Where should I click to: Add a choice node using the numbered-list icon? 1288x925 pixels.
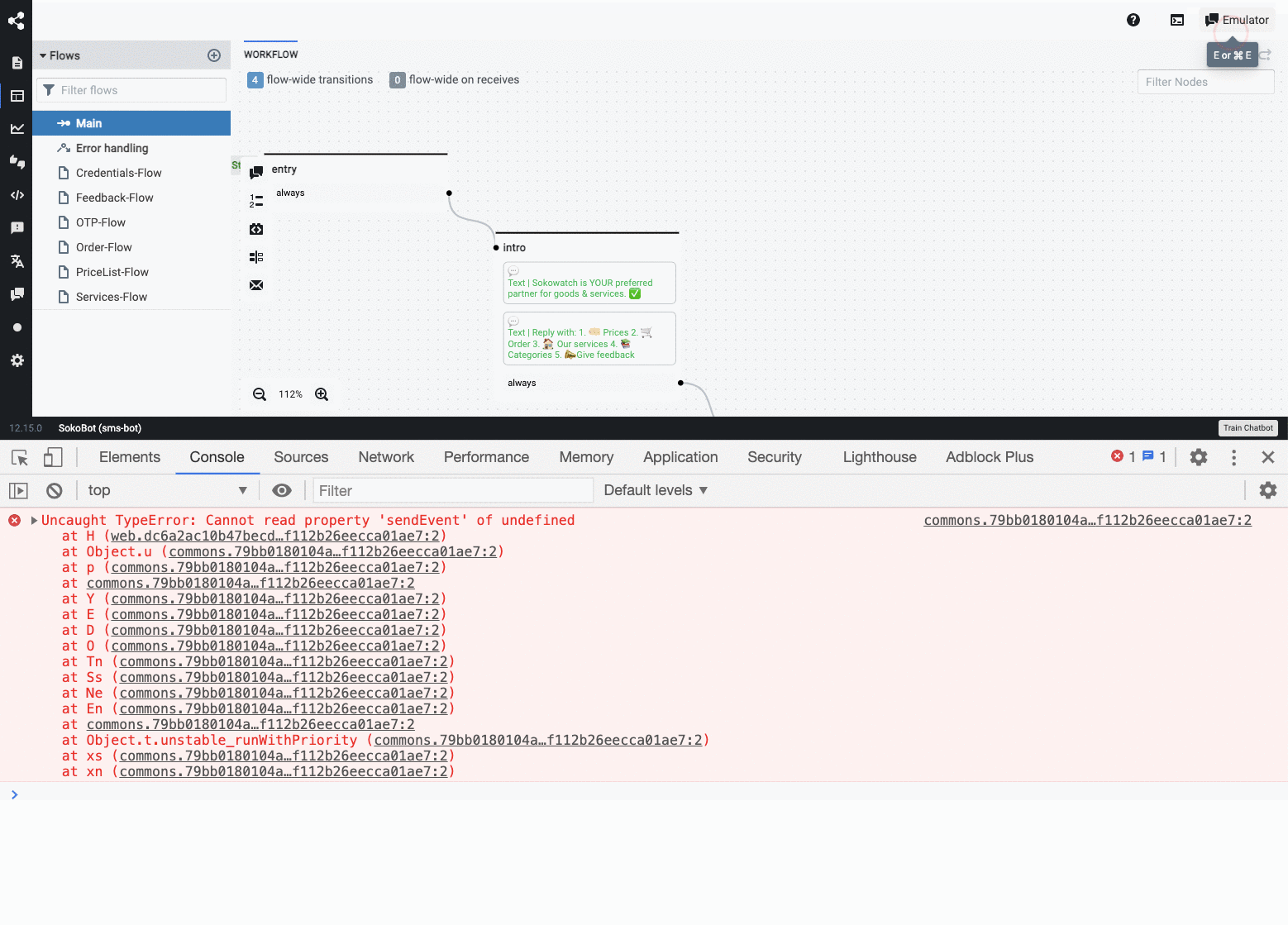(256, 199)
